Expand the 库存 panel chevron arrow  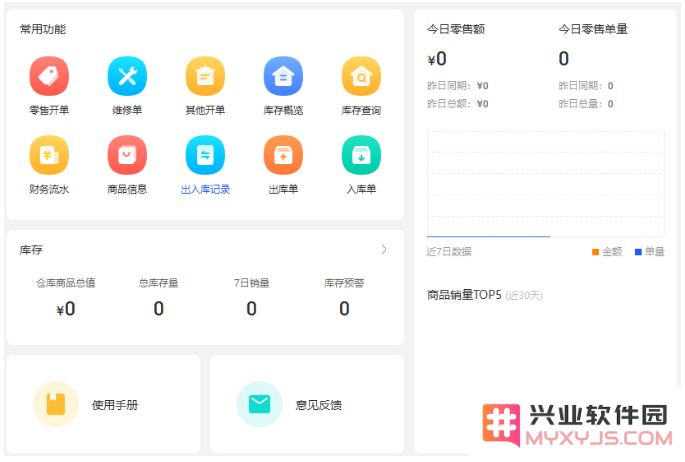(384, 249)
